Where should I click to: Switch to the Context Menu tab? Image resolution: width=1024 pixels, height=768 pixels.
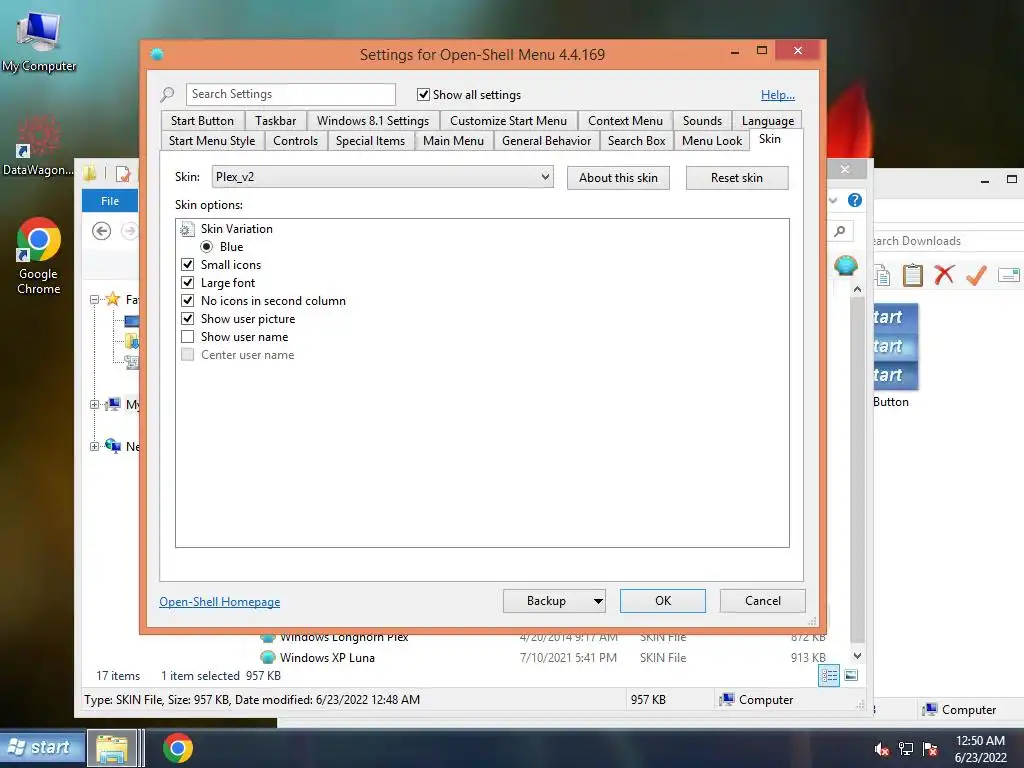[625, 121]
